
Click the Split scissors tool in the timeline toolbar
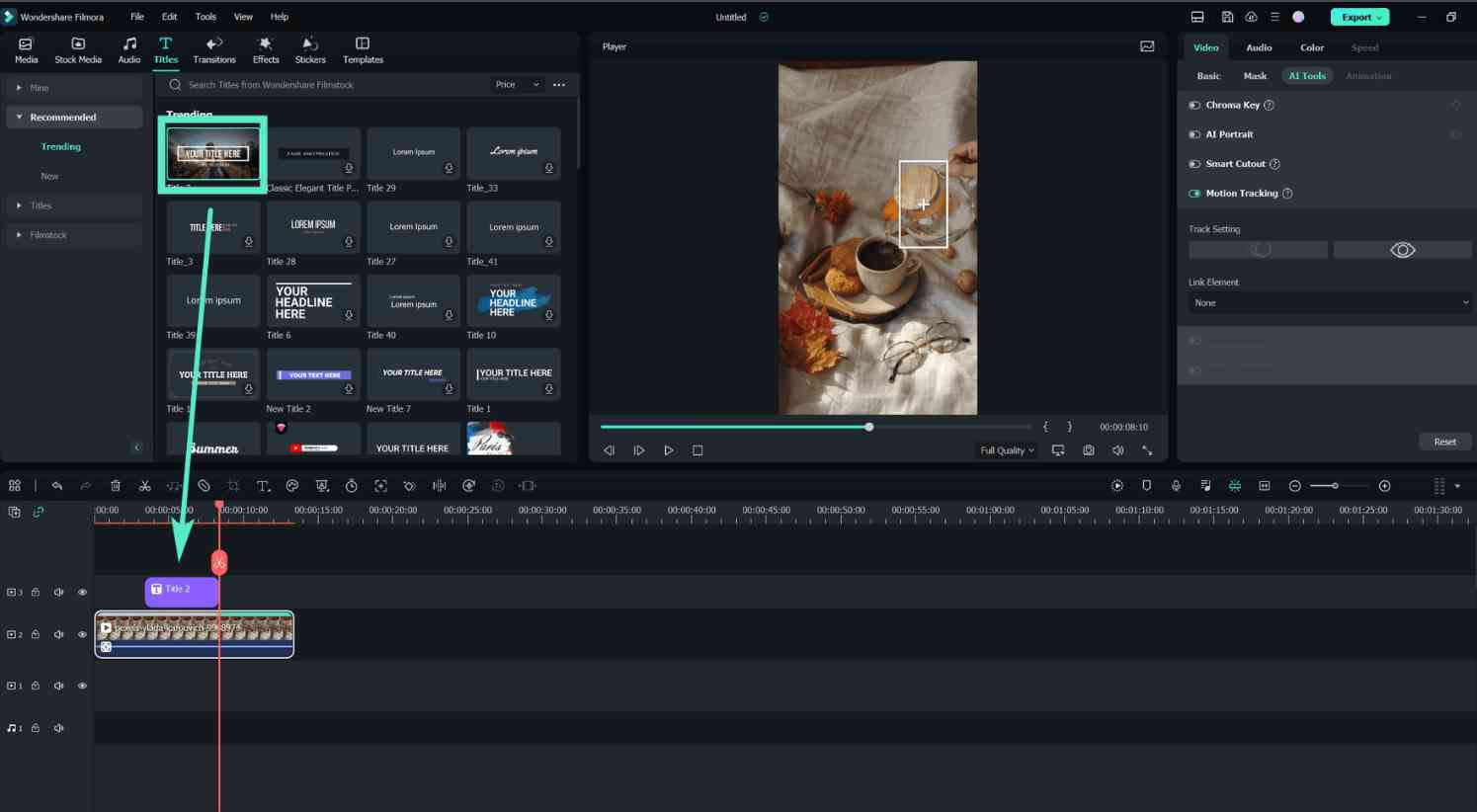(x=144, y=485)
